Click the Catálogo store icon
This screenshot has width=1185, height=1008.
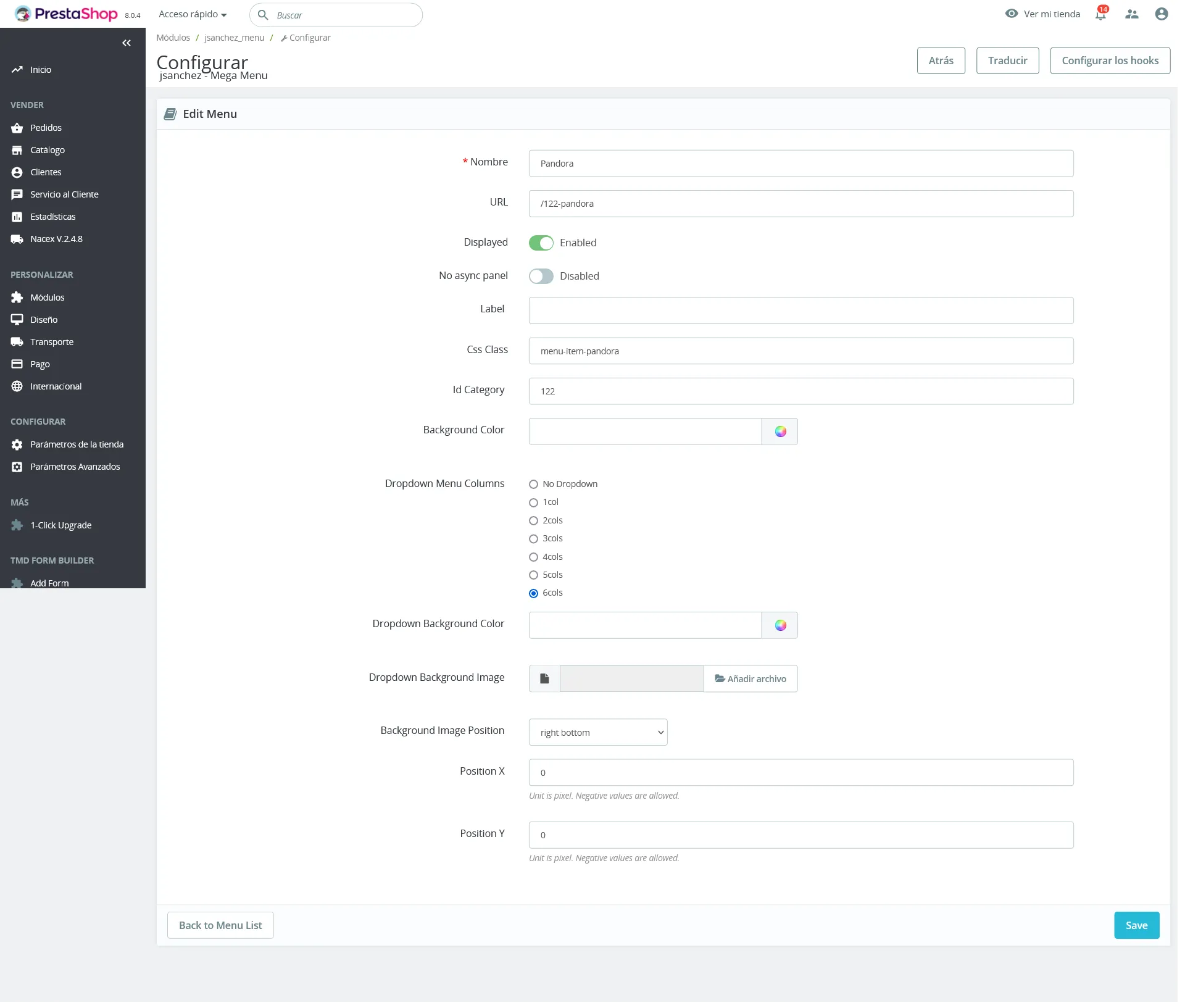point(17,150)
